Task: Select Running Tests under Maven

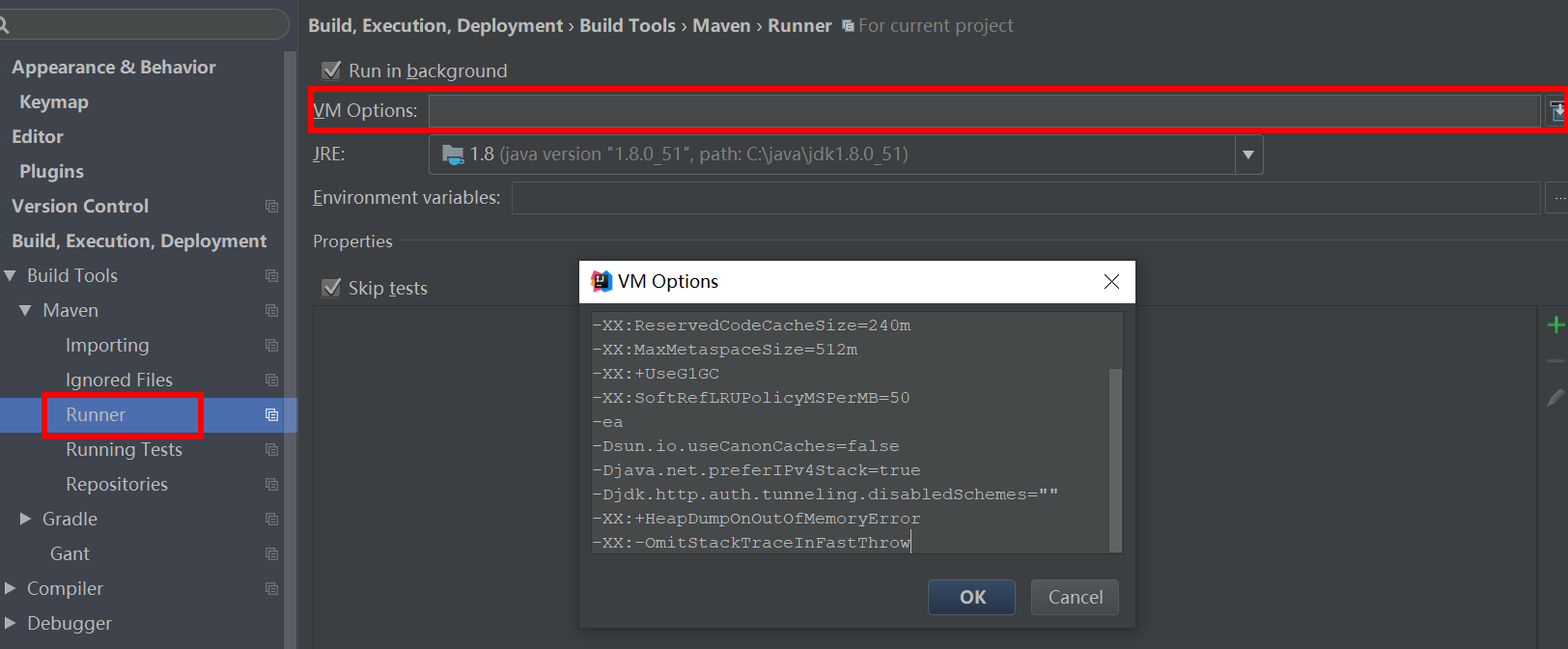Action: (124, 449)
